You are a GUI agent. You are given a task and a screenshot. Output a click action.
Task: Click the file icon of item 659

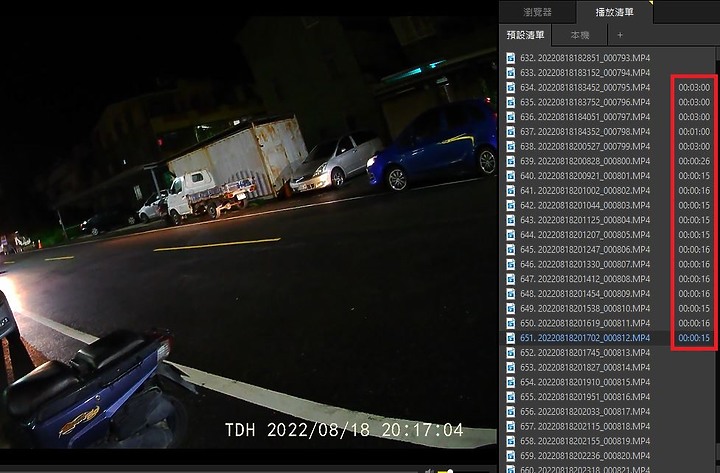pos(510,456)
